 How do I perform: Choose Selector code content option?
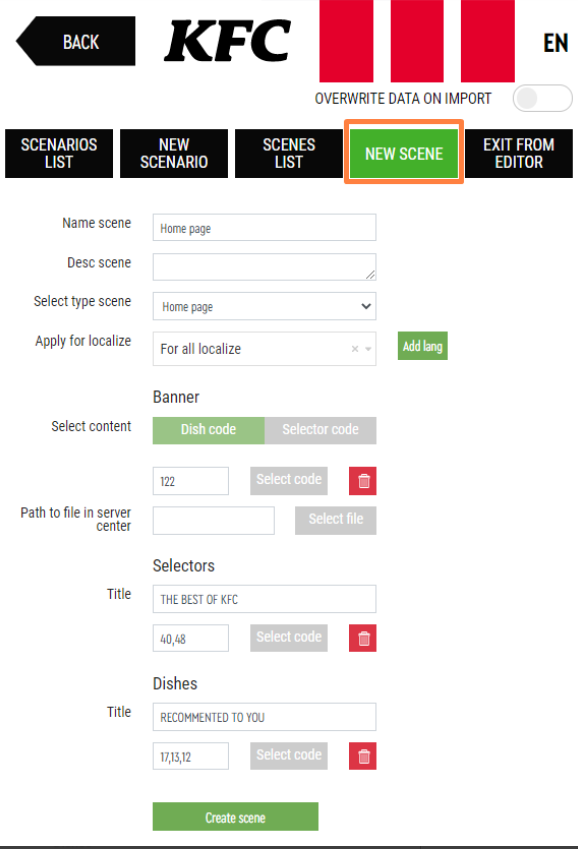321,430
